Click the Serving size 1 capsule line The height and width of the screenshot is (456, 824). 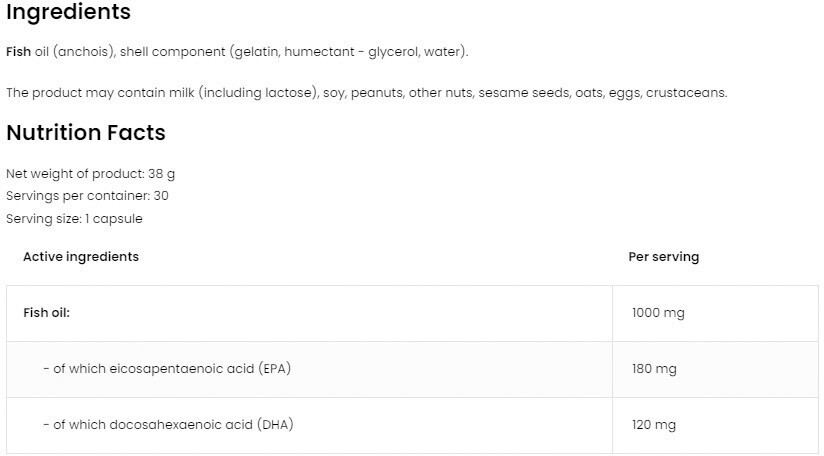(x=74, y=218)
